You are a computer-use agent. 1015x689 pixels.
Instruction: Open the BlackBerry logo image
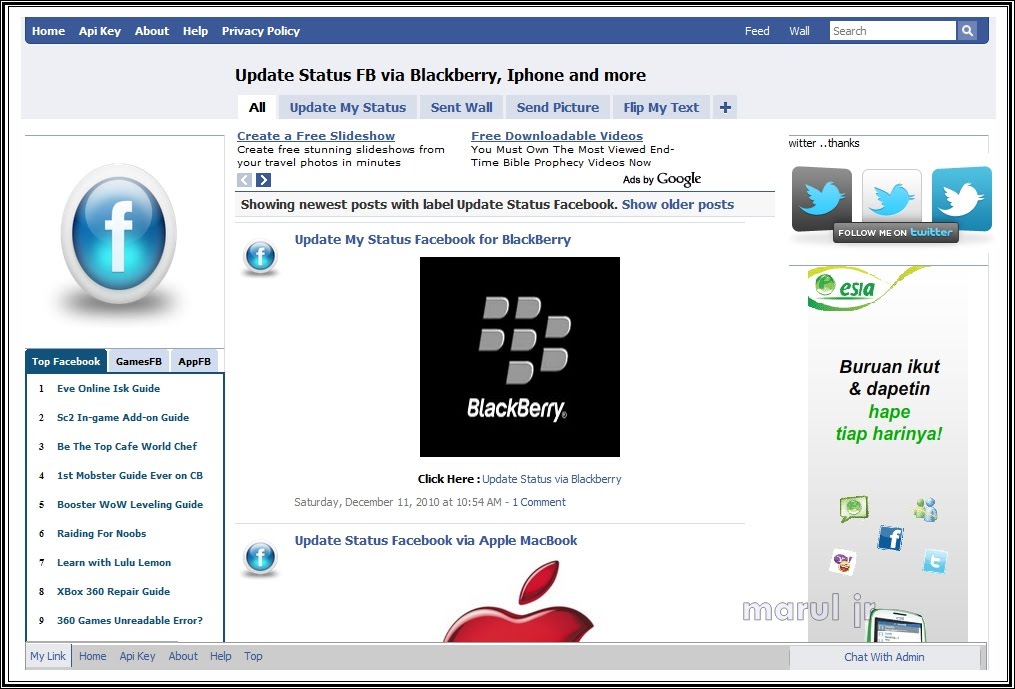[520, 357]
